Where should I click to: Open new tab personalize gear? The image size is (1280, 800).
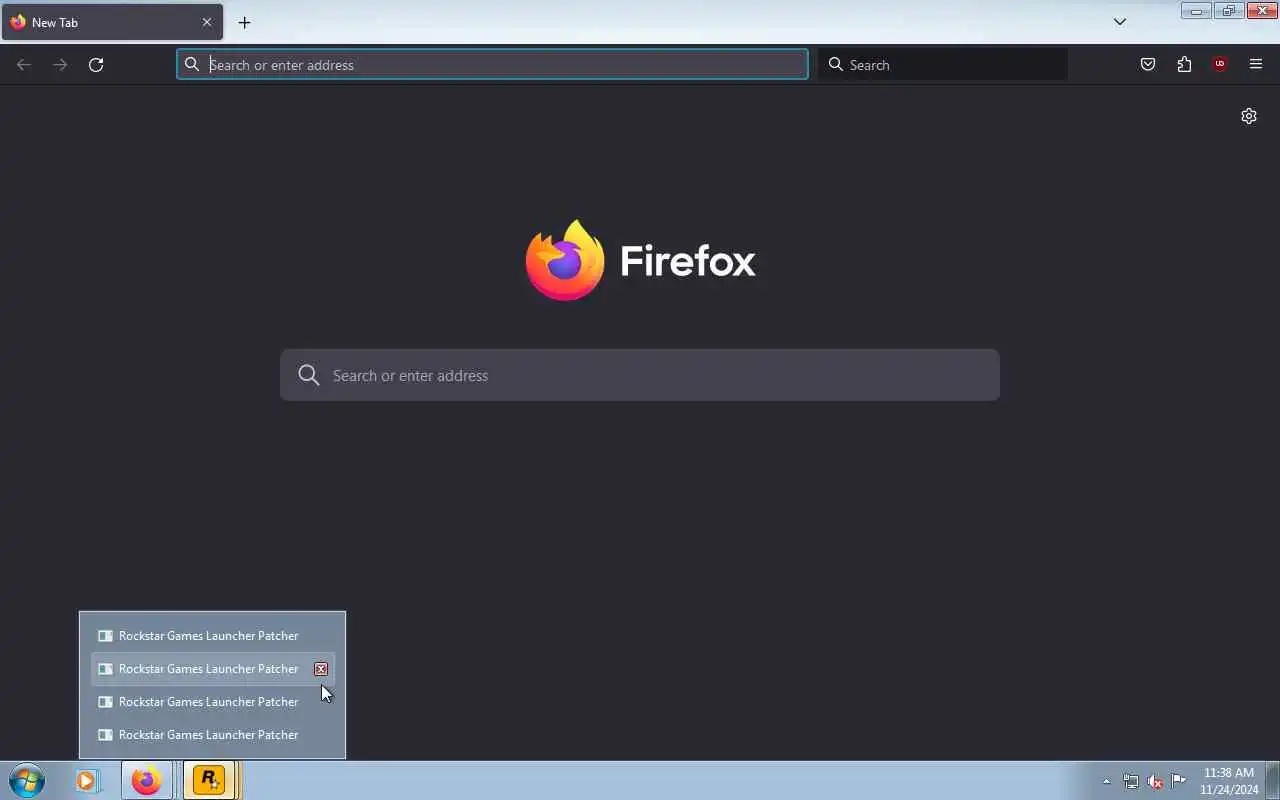point(1249,116)
